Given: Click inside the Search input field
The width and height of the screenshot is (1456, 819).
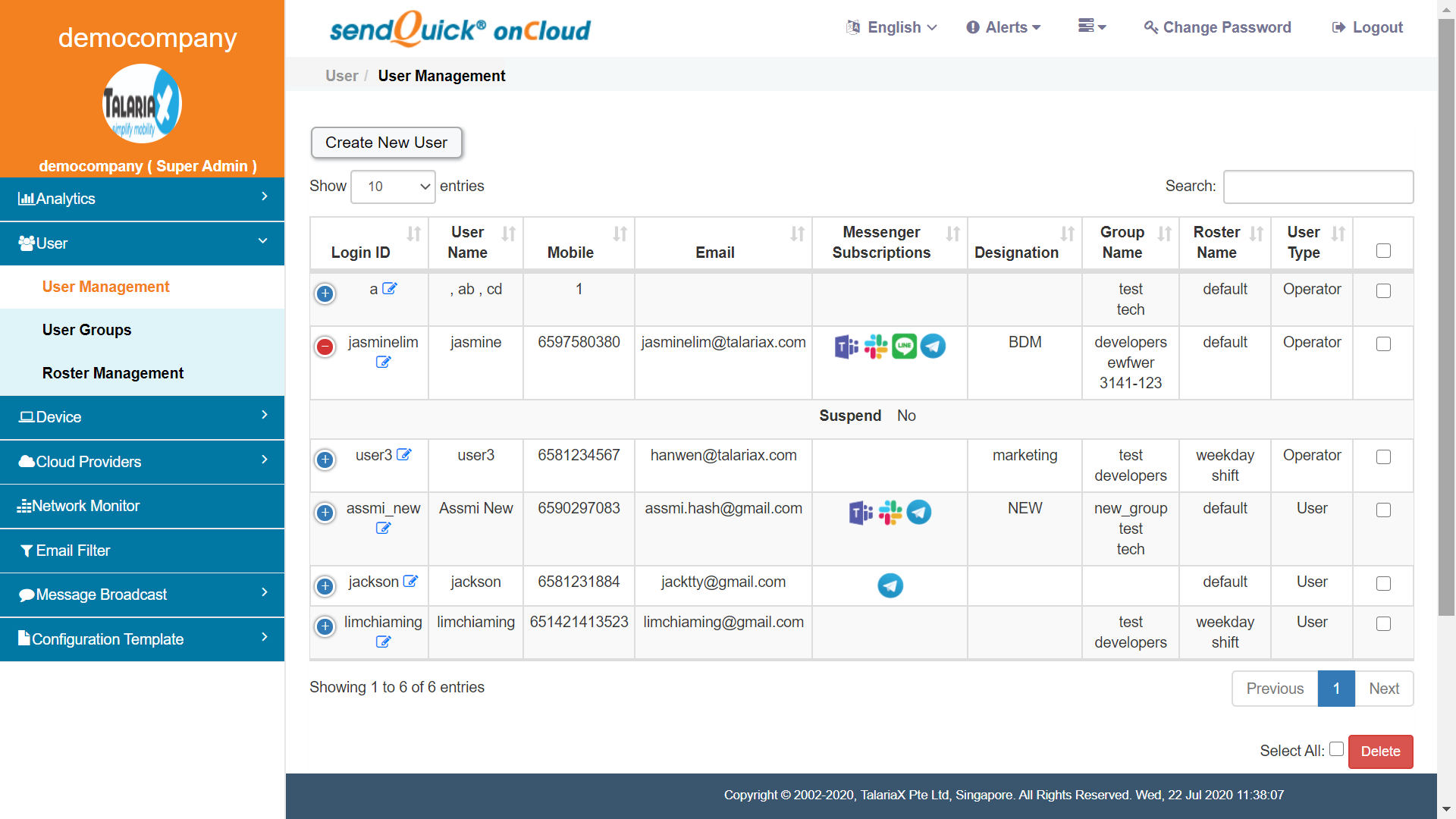Looking at the screenshot, I should [1317, 187].
